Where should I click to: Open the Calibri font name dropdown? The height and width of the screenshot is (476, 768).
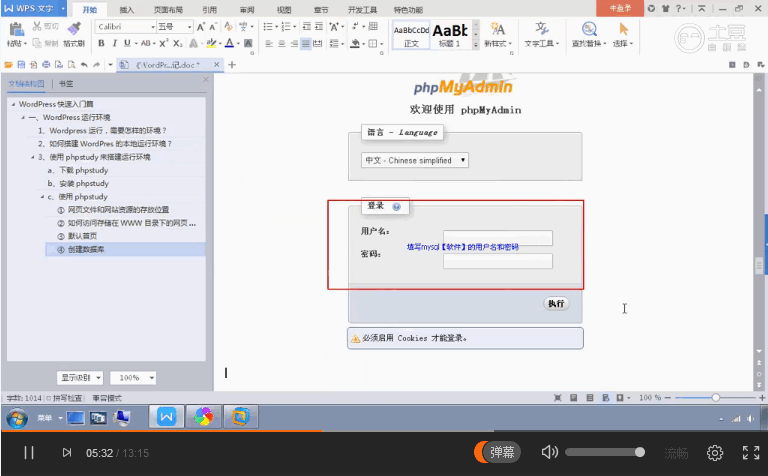153,27
